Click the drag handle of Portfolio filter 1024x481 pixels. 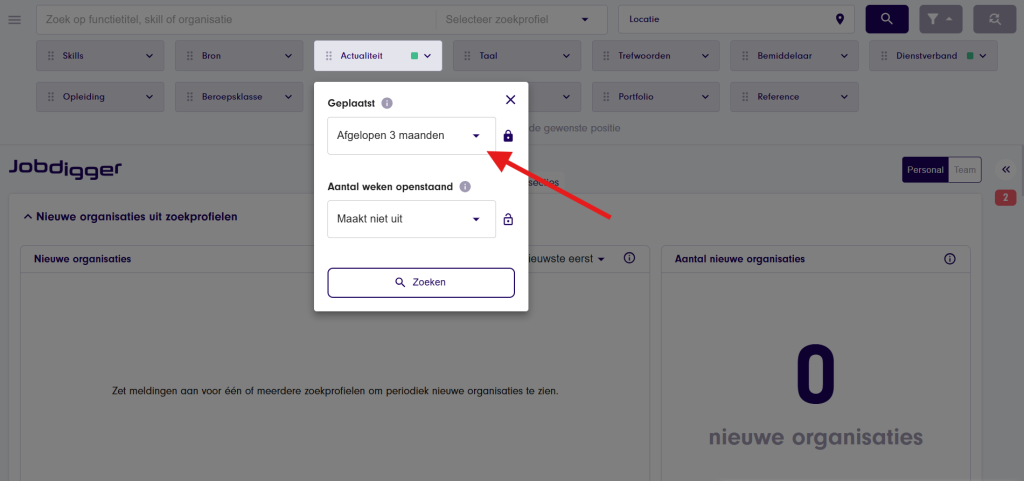point(607,97)
